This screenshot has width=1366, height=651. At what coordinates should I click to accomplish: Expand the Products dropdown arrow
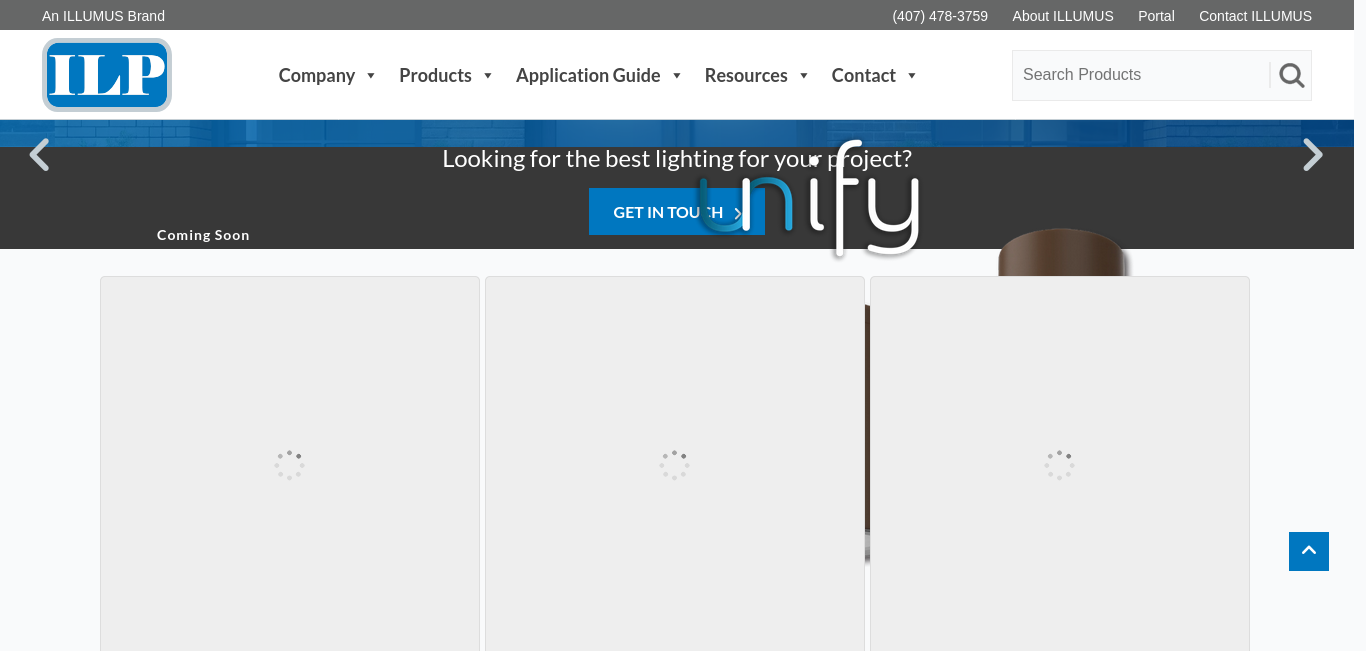click(x=488, y=76)
